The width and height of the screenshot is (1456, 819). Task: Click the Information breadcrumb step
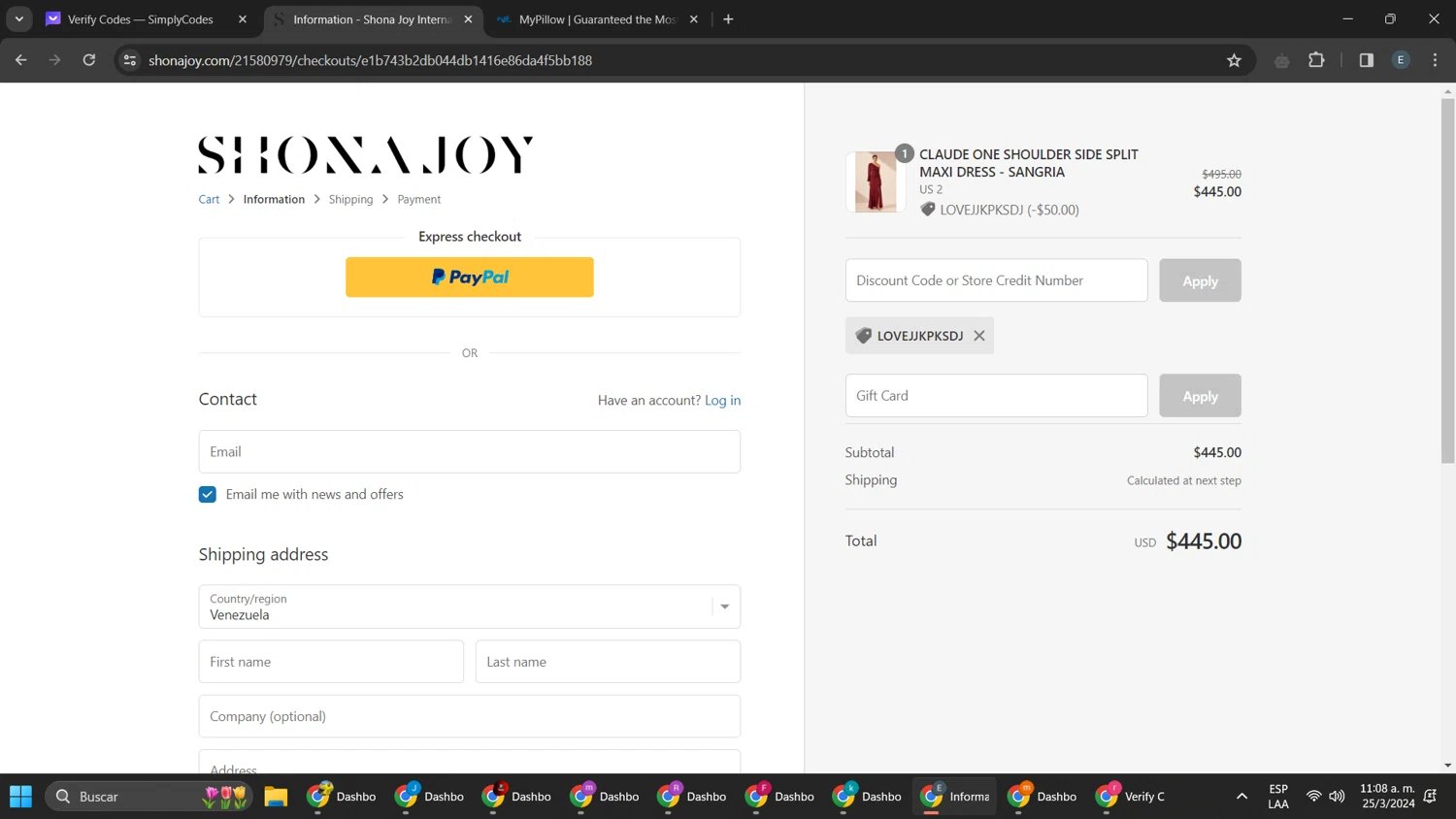274,199
